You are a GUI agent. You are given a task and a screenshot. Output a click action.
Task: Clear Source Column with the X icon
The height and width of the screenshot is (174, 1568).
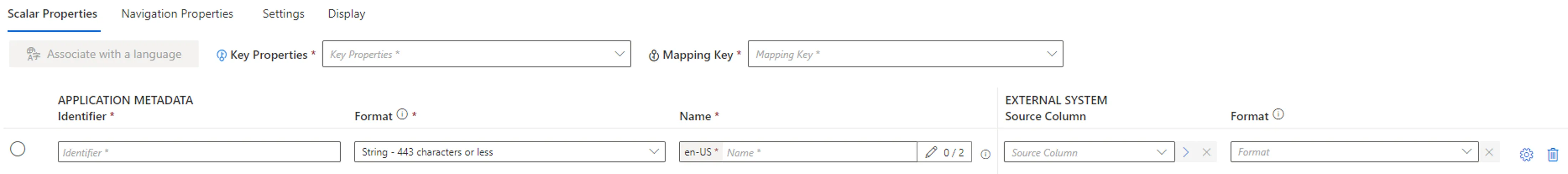pos(1206,152)
